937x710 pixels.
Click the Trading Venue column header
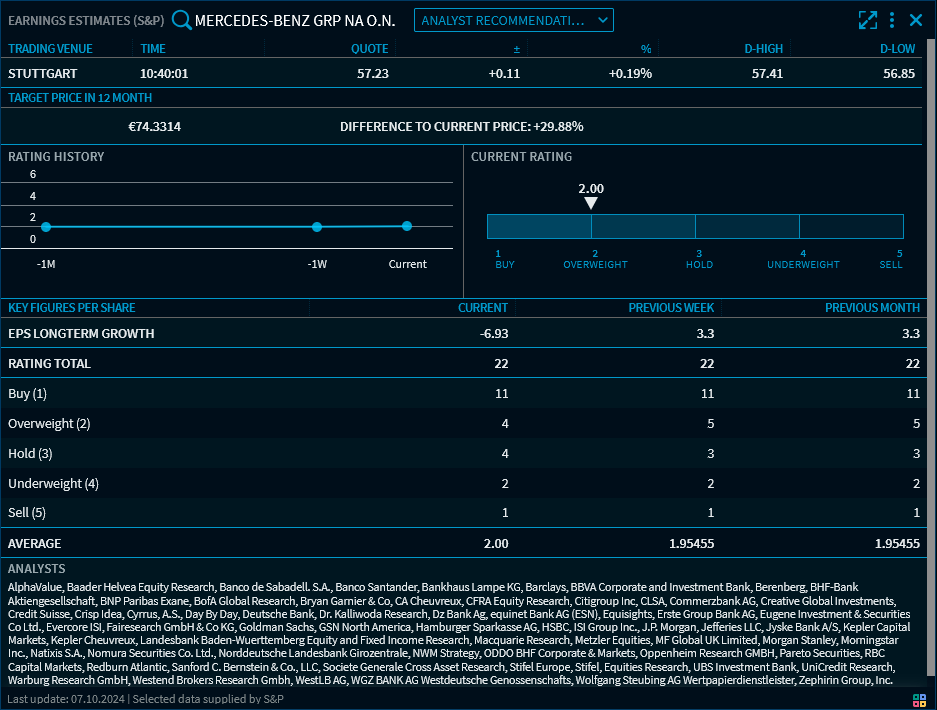click(x=50, y=48)
